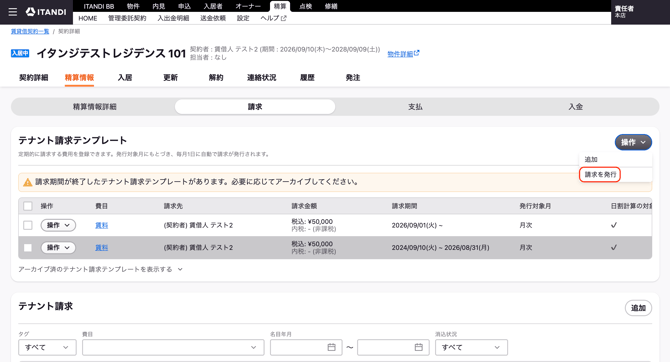Screen dimensions: 670x362
Task: Click the 請求期間 column header
Action: (x=404, y=206)
